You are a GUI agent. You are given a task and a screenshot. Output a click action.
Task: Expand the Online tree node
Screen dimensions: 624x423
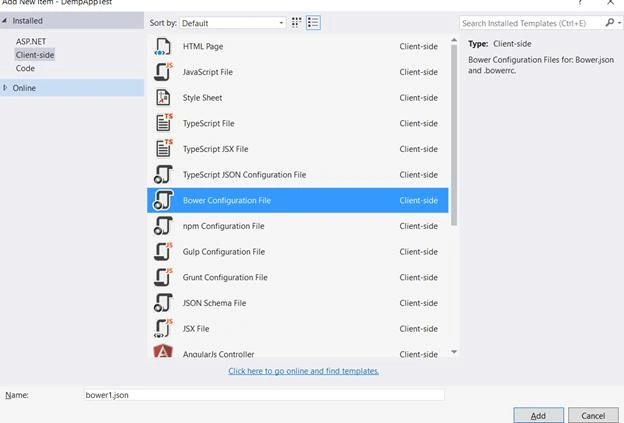5,88
